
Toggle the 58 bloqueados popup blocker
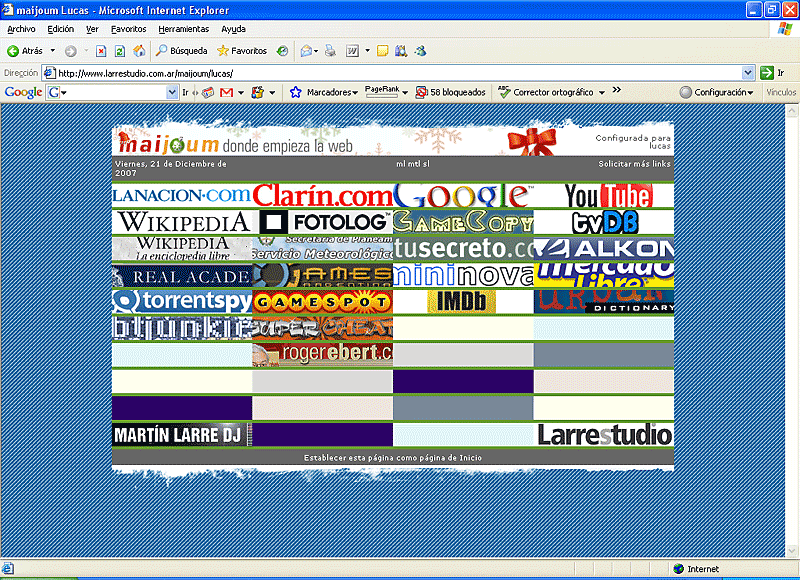click(x=450, y=92)
